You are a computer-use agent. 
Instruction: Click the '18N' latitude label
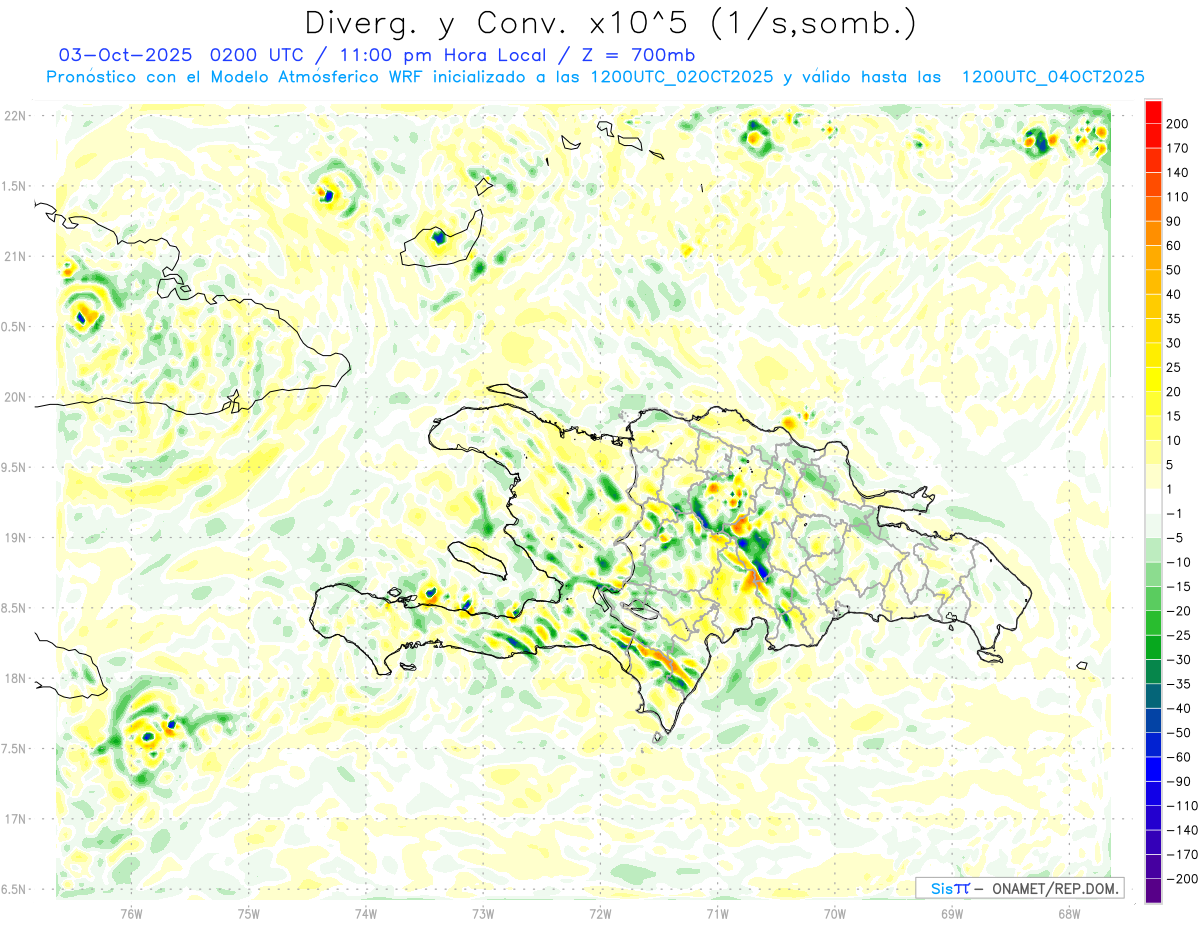click(x=14, y=678)
